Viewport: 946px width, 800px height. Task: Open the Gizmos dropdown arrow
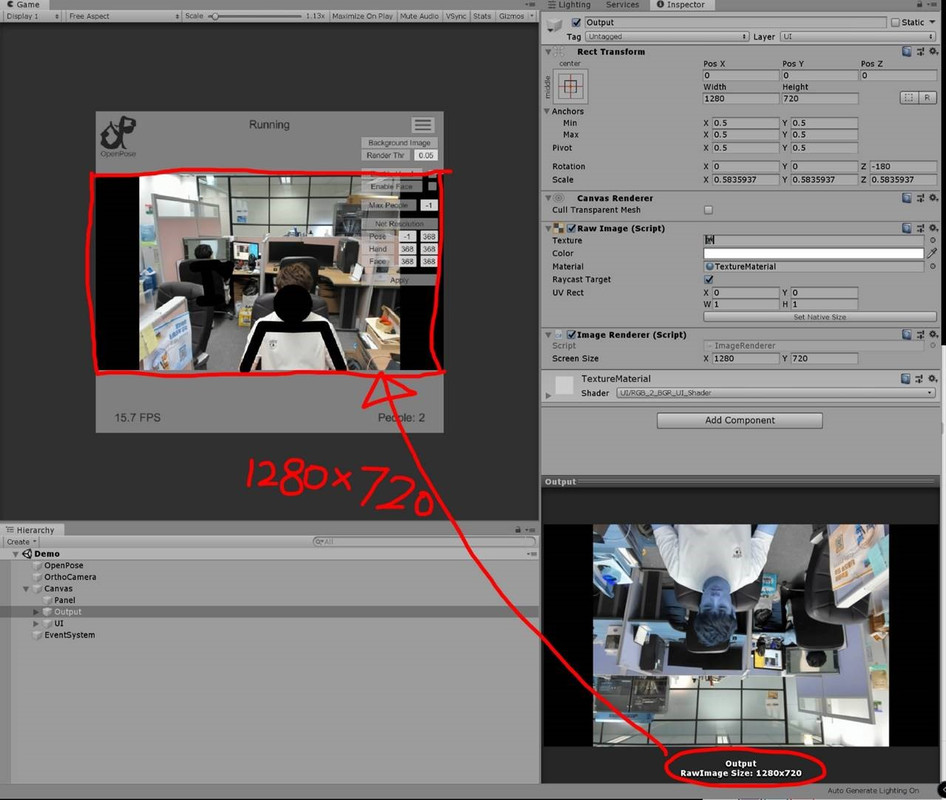(x=532, y=16)
